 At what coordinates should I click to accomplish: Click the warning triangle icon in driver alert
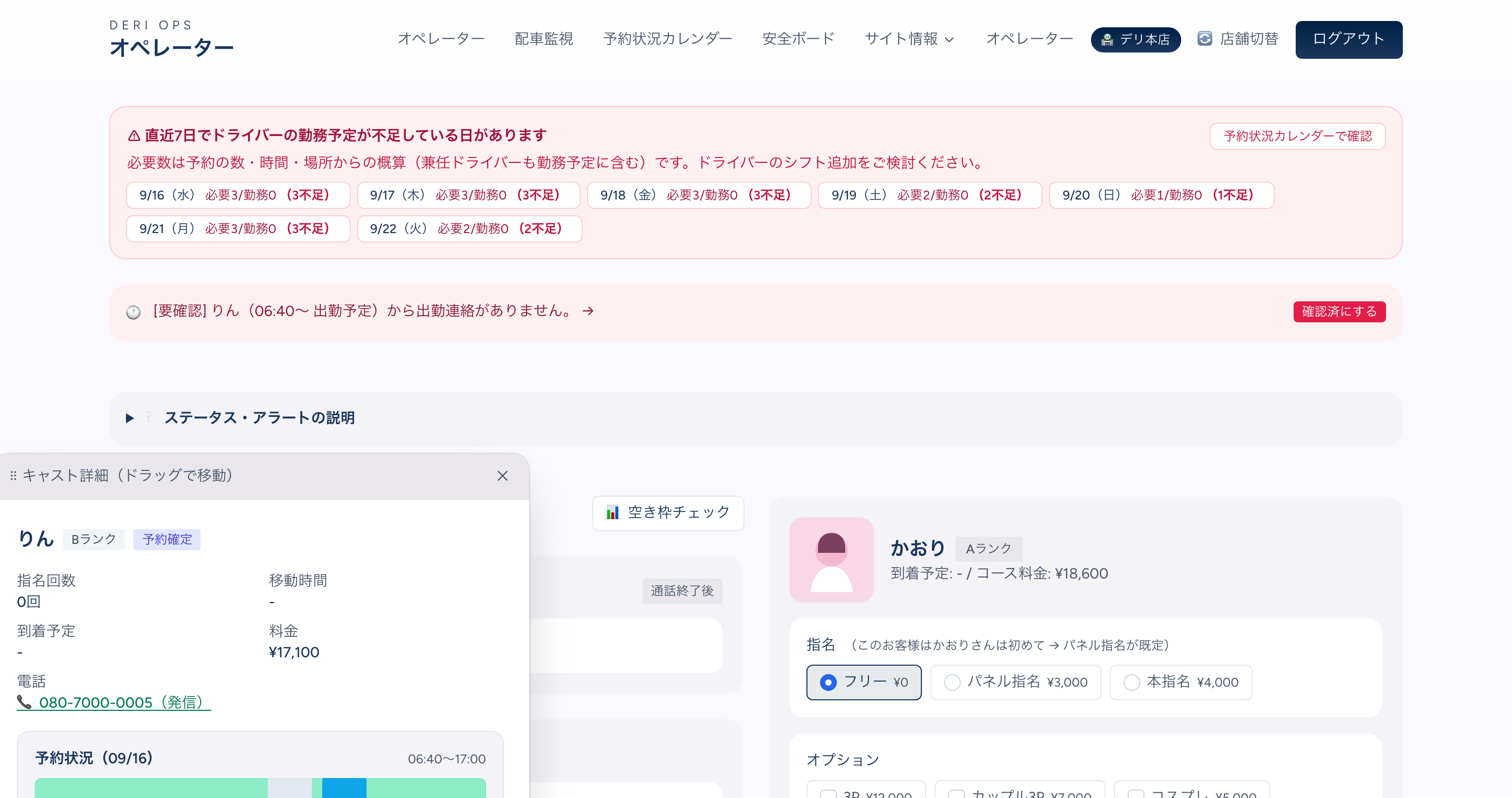[x=134, y=135]
